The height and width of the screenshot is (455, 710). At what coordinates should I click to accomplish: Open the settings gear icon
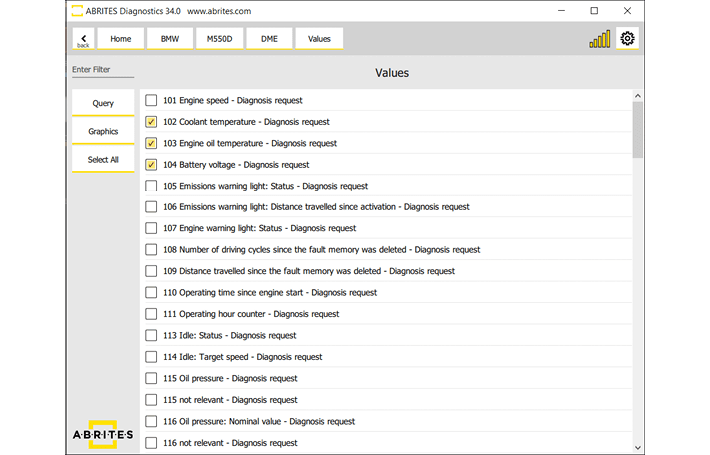click(628, 39)
